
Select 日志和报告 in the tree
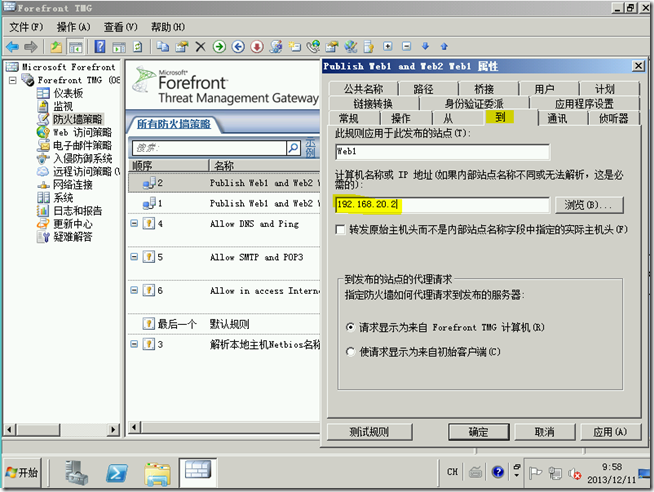click(78, 211)
